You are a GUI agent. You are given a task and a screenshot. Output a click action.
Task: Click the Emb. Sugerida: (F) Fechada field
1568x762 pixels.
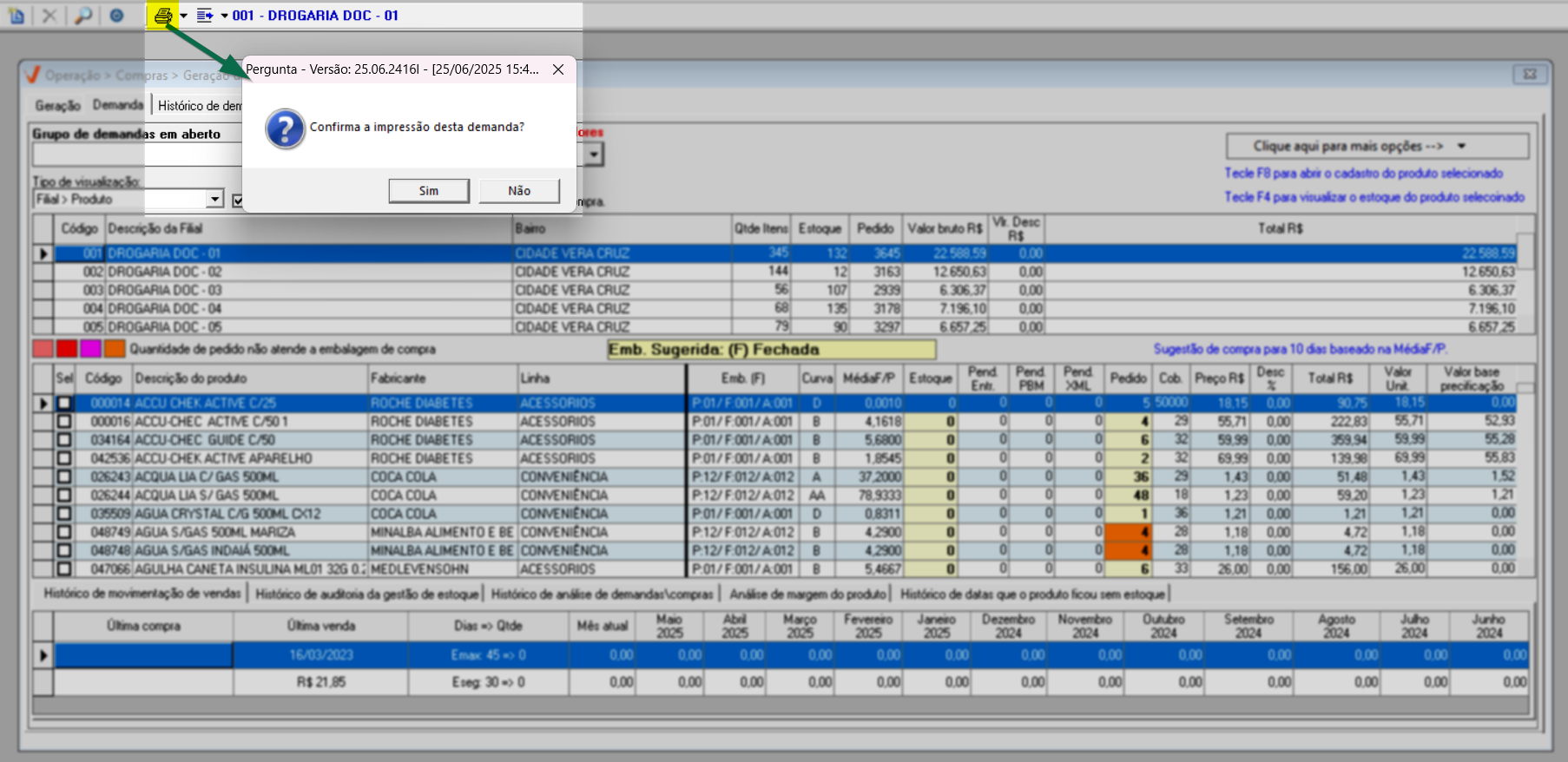coord(771,350)
